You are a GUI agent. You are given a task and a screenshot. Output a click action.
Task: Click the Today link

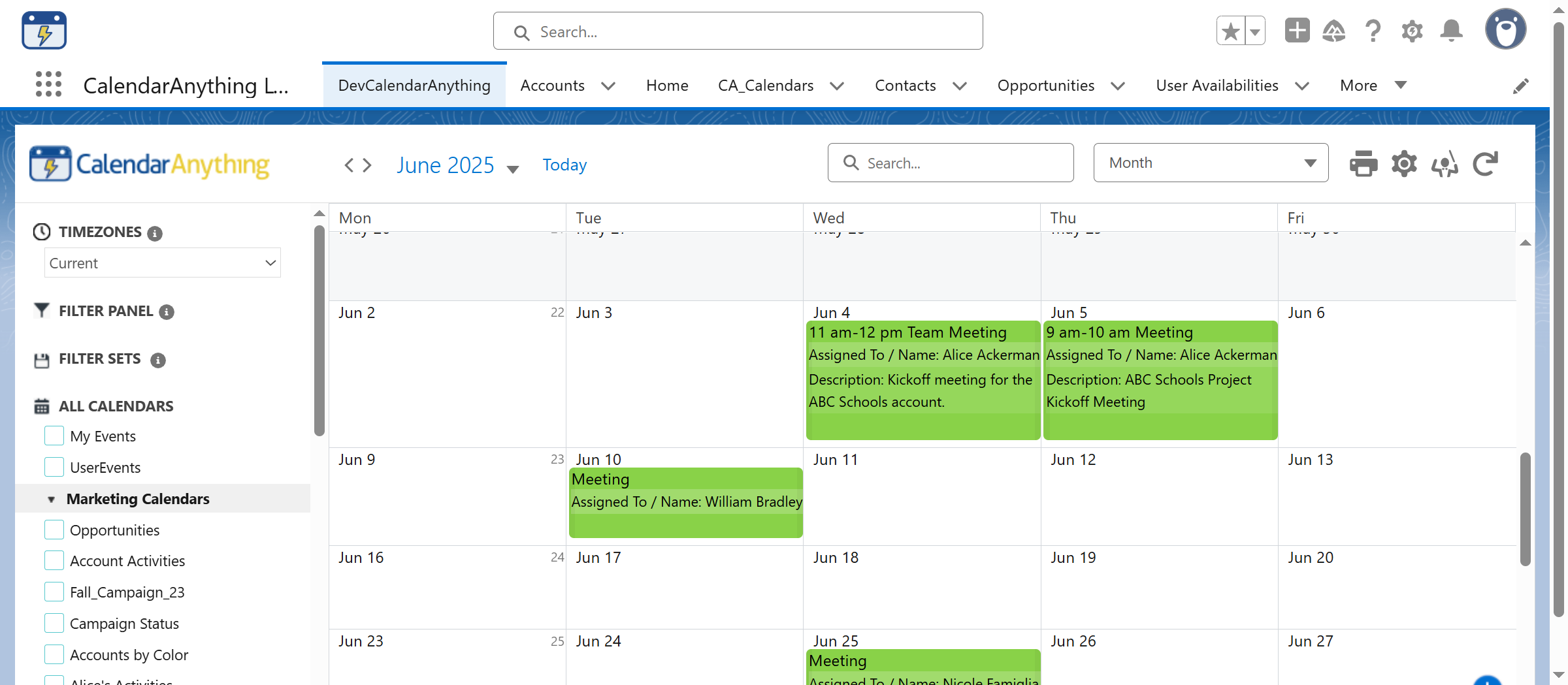tap(564, 165)
